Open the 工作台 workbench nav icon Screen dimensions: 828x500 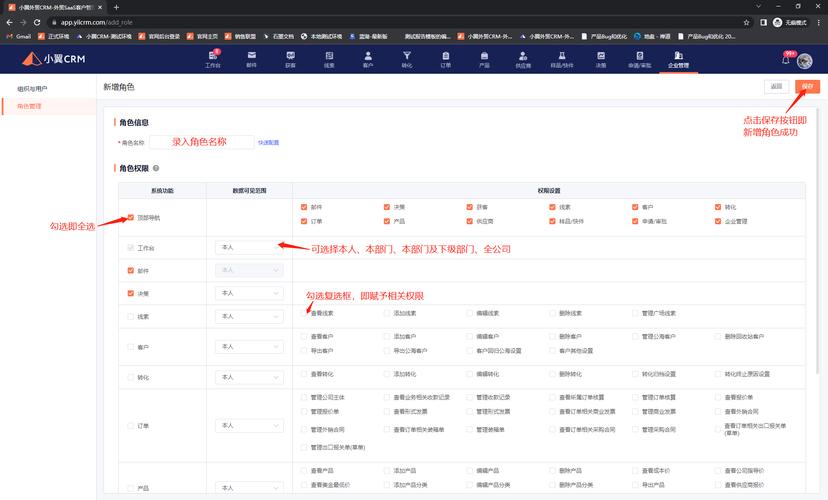(x=213, y=59)
